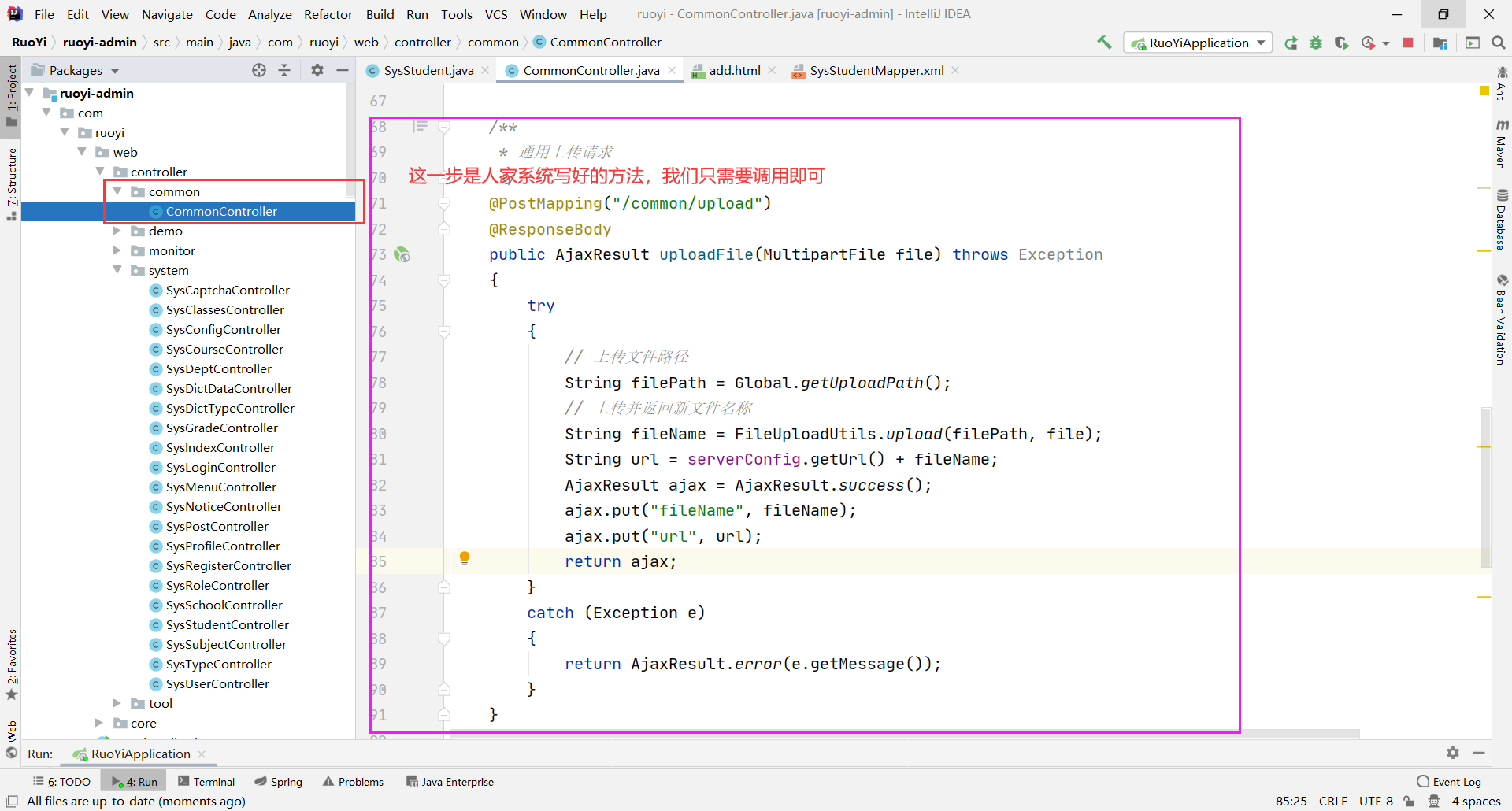Toggle the Structure side panel
Screen dimensions: 1512x811
click(11, 183)
